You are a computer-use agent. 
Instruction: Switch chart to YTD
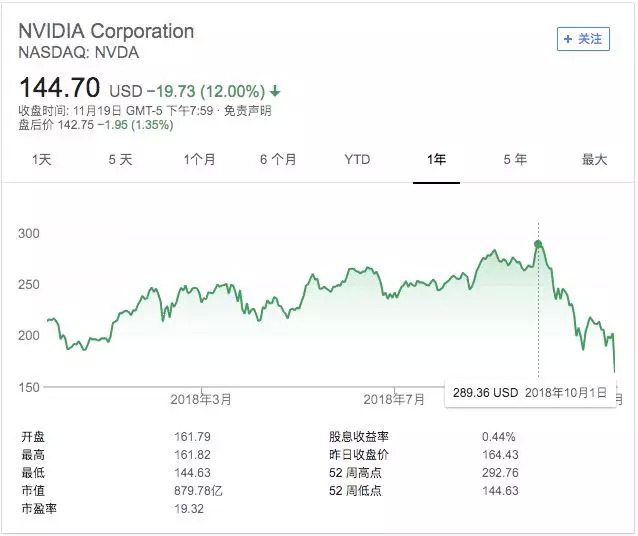[x=357, y=160]
